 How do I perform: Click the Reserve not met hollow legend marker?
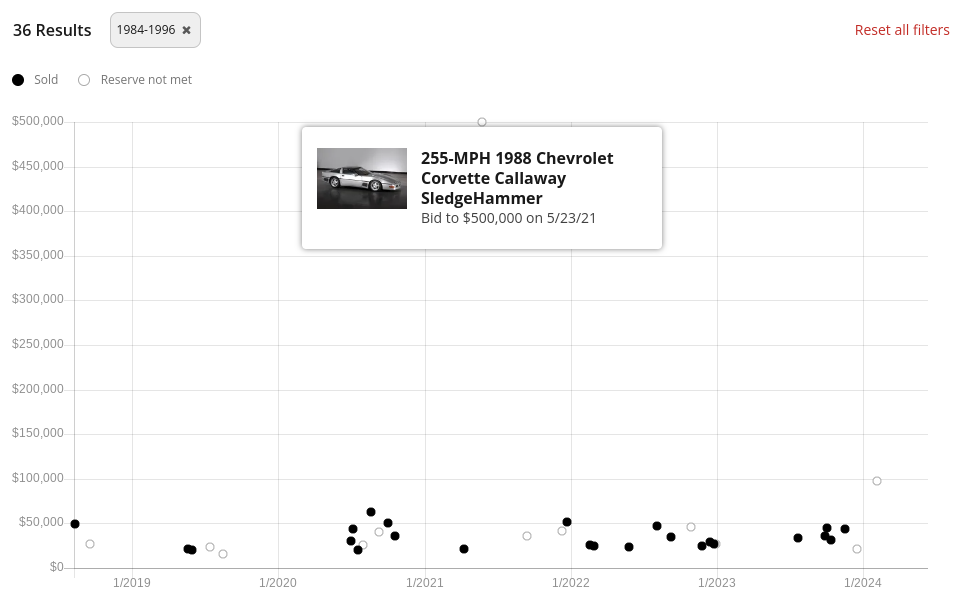coord(84,80)
